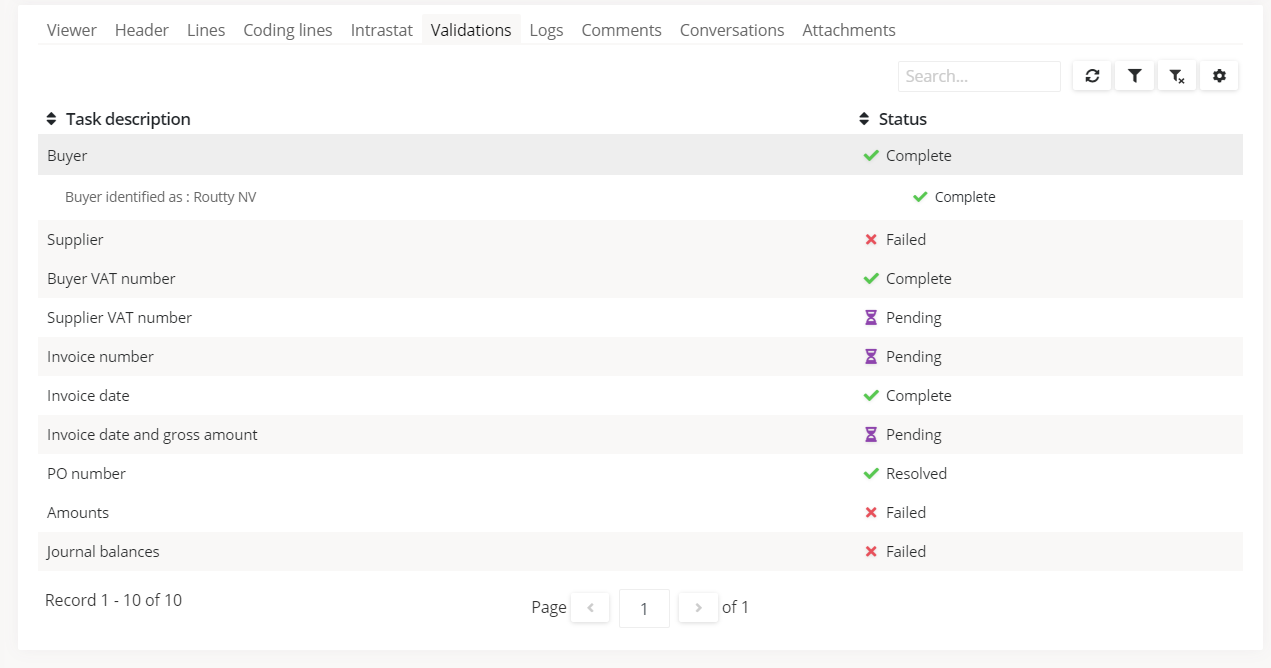Switch to the Intrastat tab

[x=381, y=30]
